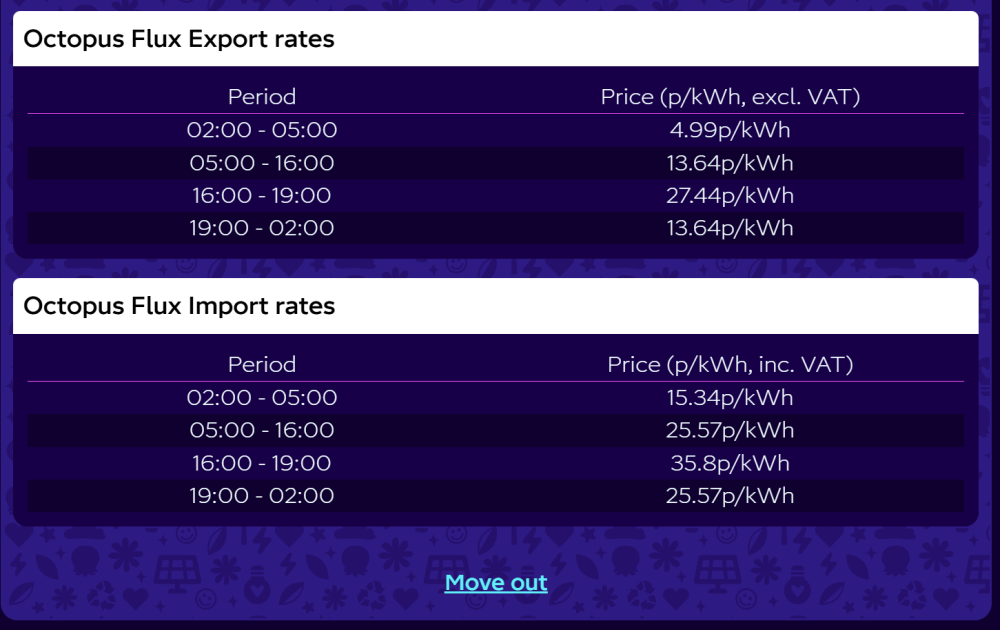Click the Octopus Flux Import rates heading
1000x630 pixels.
click(x=179, y=306)
